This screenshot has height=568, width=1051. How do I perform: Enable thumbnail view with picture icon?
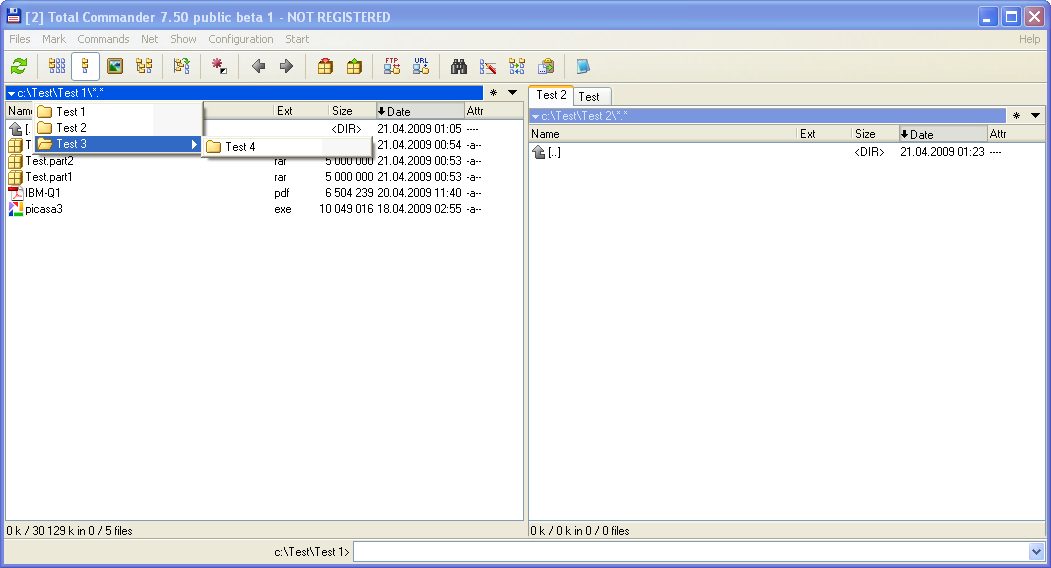(x=115, y=66)
